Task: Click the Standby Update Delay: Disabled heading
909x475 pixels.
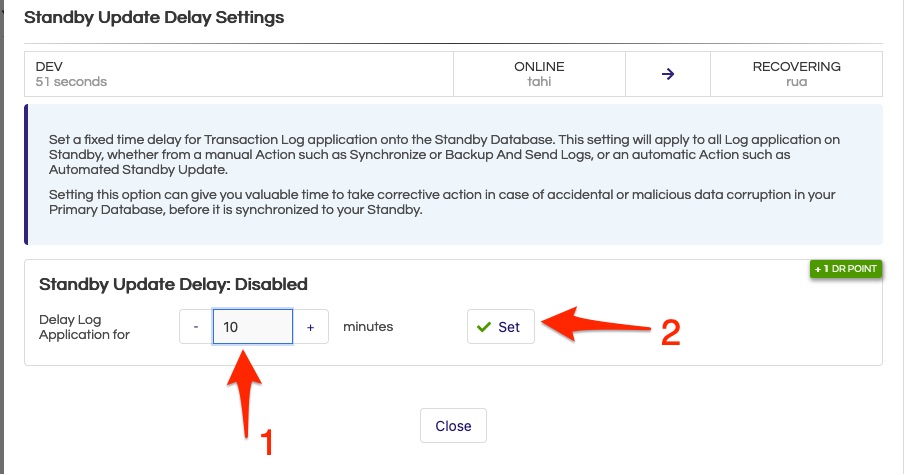Action: tap(173, 284)
